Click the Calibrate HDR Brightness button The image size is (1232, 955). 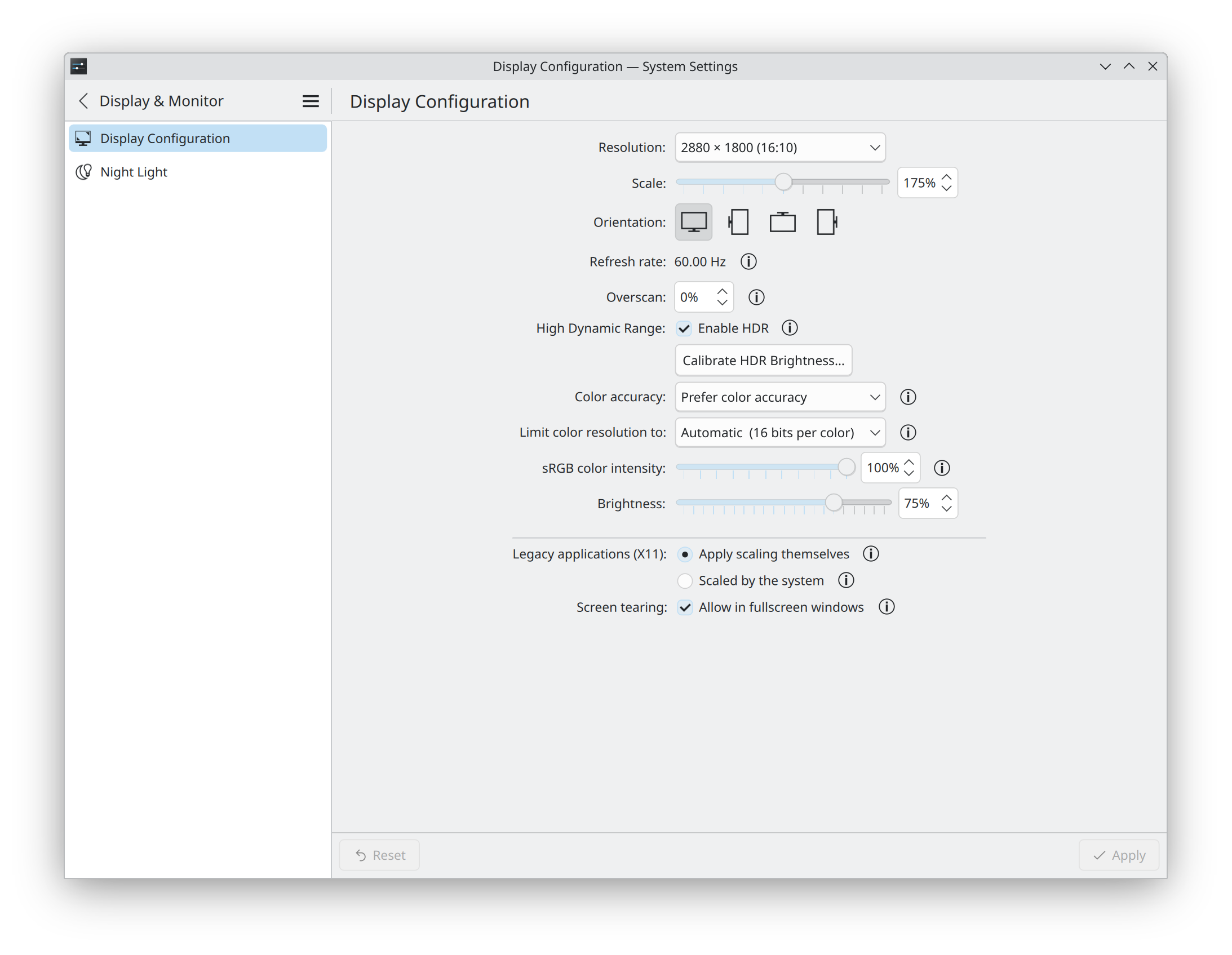click(x=763, y=361)
